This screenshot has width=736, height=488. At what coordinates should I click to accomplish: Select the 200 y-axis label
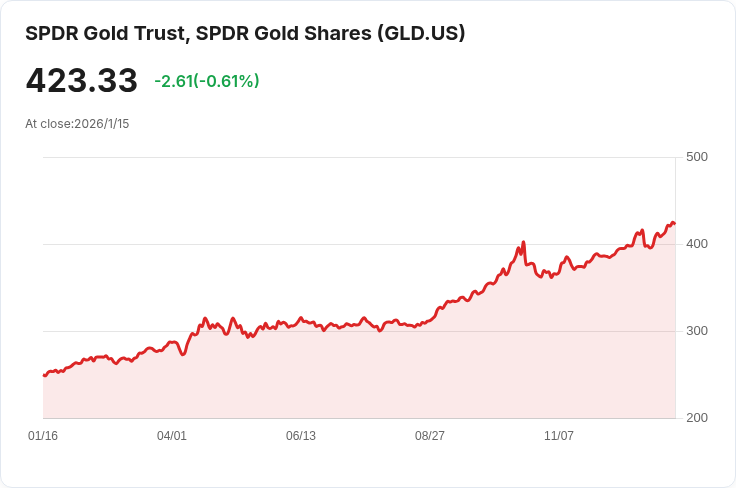tap(696, 418)
